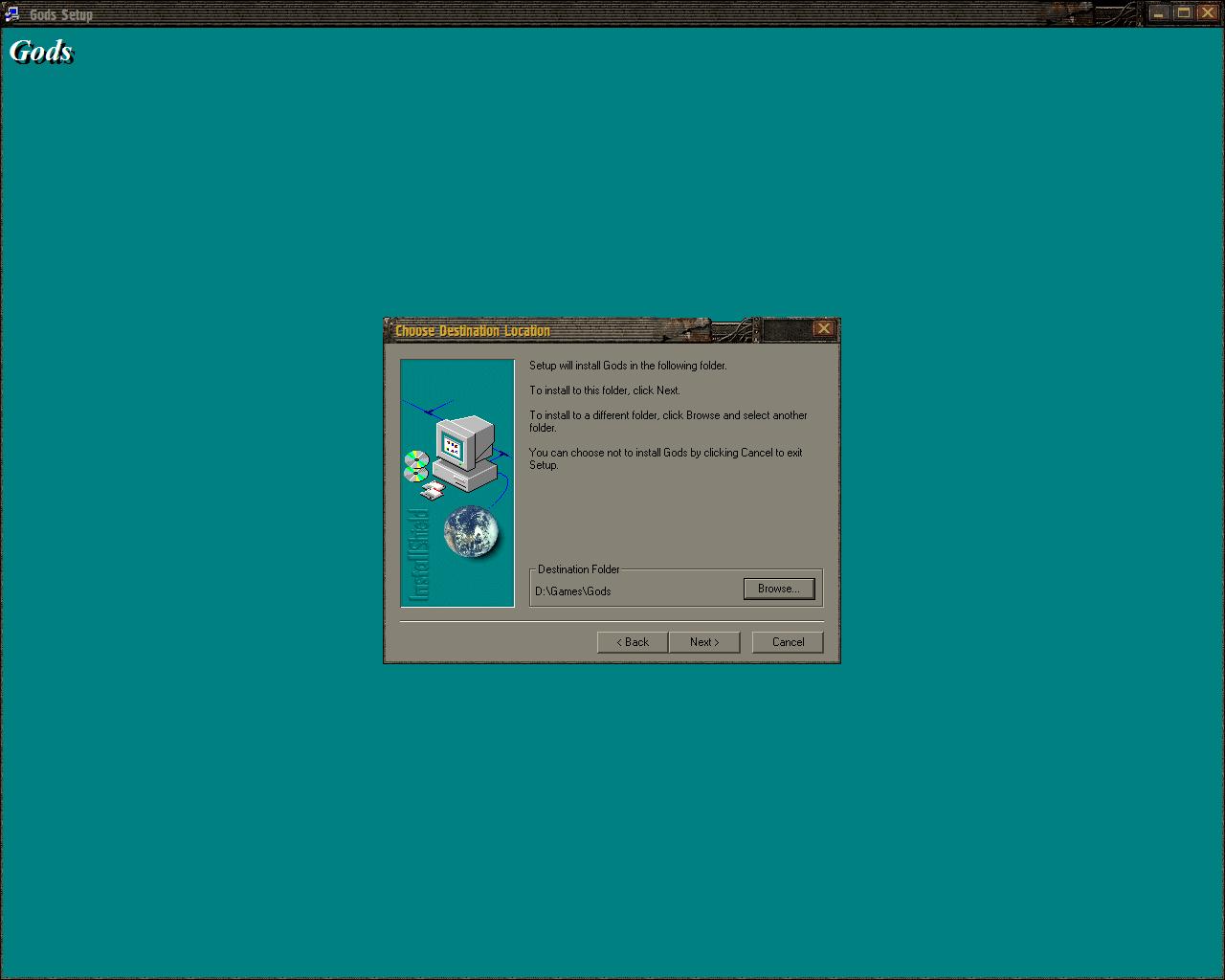
Task: Select the D:\Games\Gods destination path text
Action: (572, 591)
